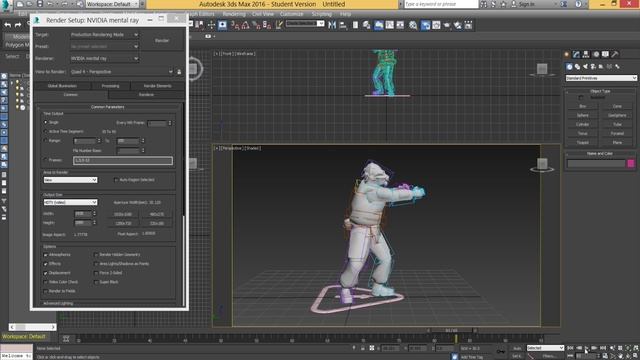Select the Single time output radio

45,122
